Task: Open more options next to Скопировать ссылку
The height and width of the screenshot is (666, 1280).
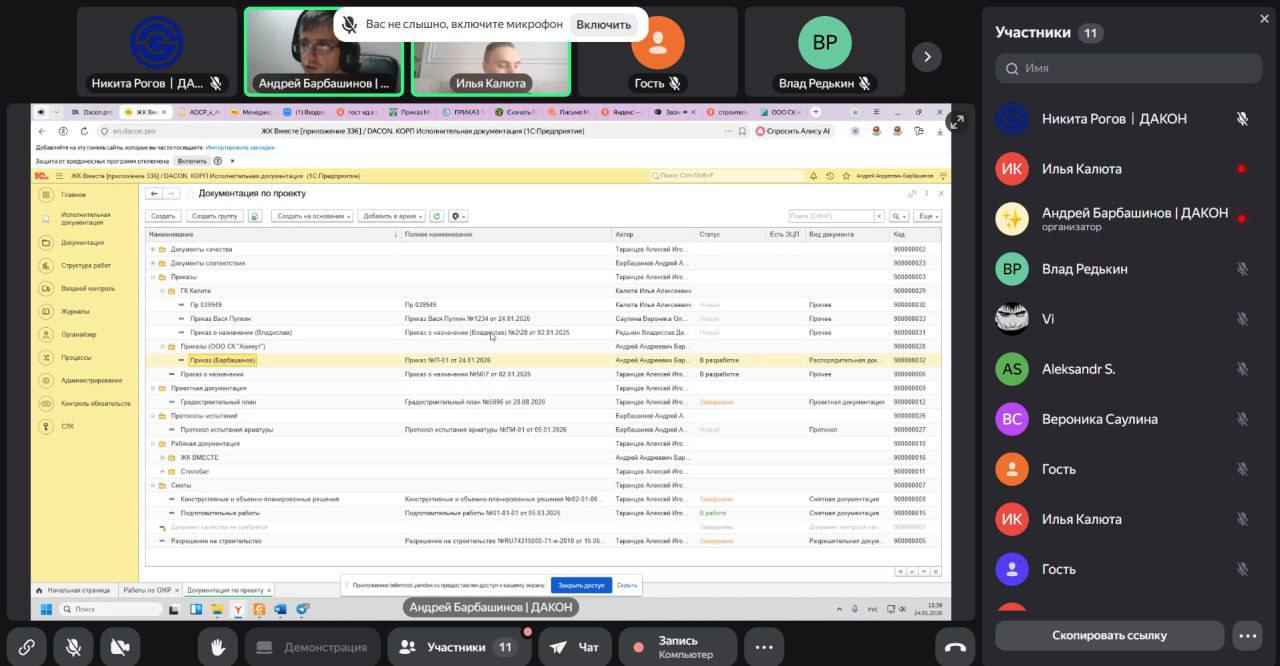Action: [1247, 635]
